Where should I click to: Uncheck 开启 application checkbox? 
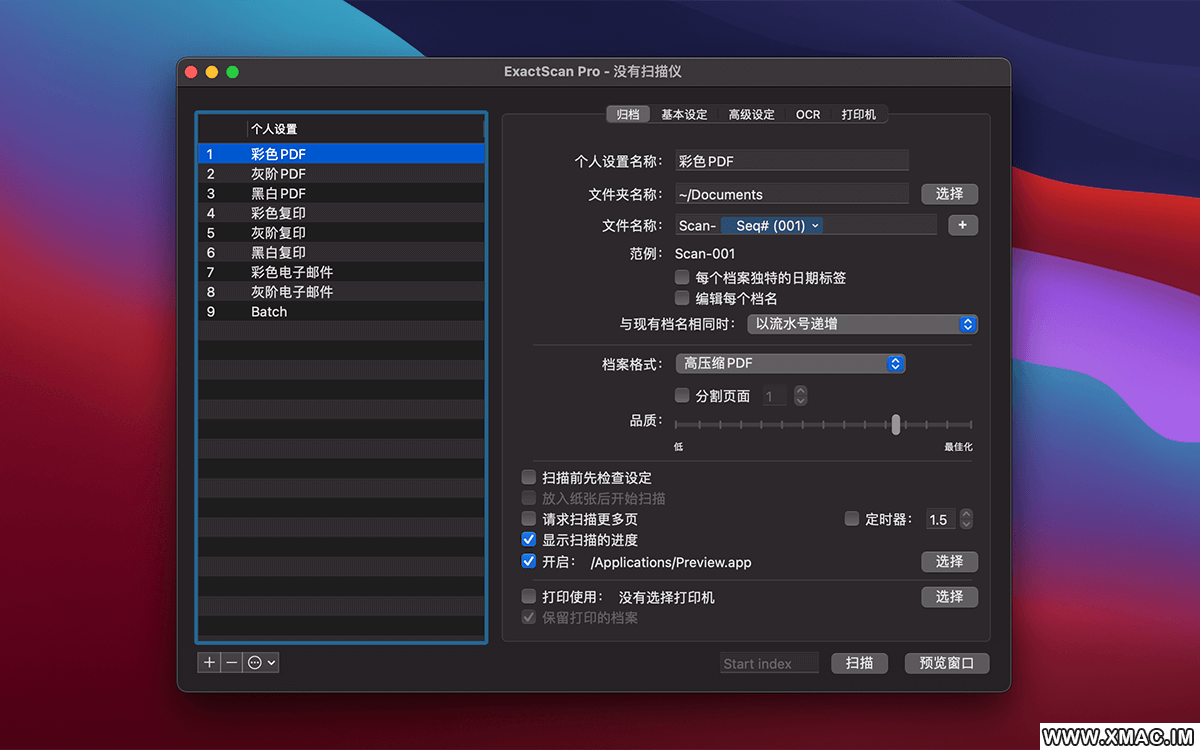click(x=529, y=562)
